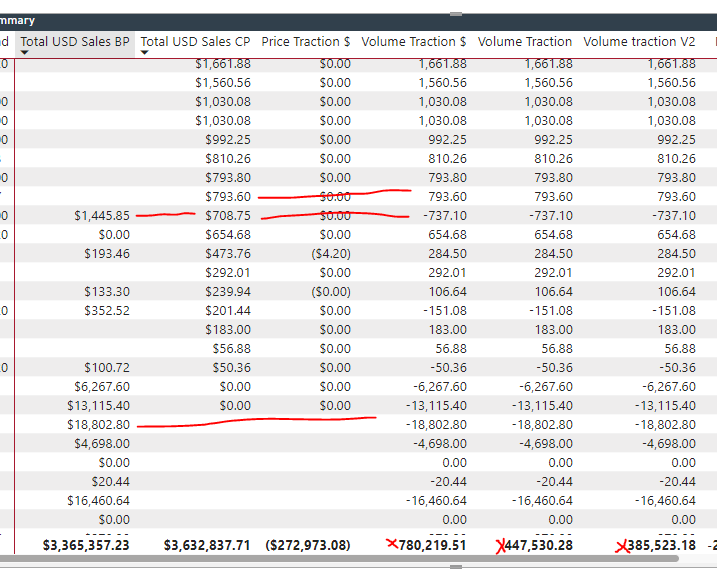Select the -151.08 Volume Traction $ cell

444,311
